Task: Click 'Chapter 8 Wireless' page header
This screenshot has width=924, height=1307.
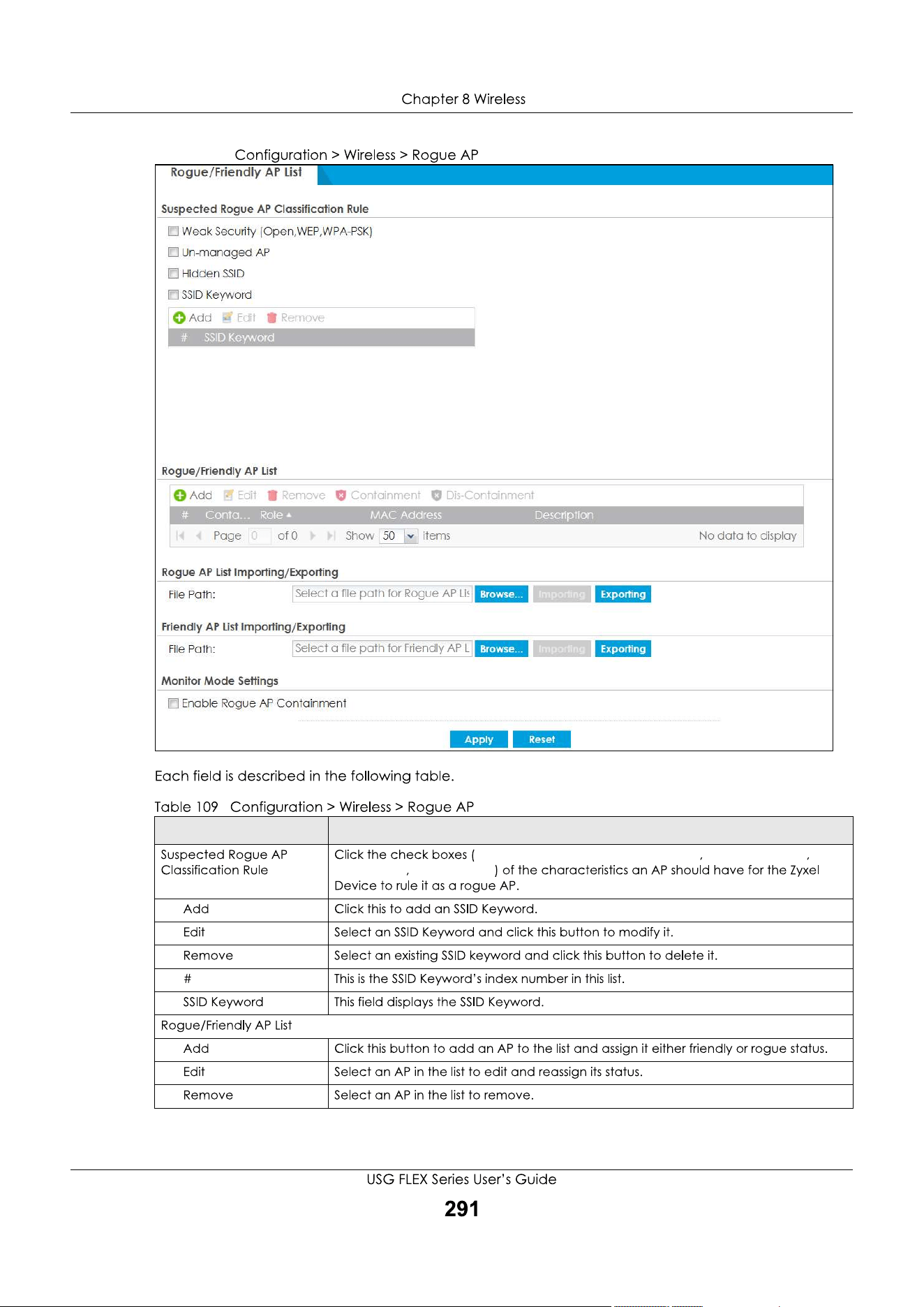Action: (463, 99)
